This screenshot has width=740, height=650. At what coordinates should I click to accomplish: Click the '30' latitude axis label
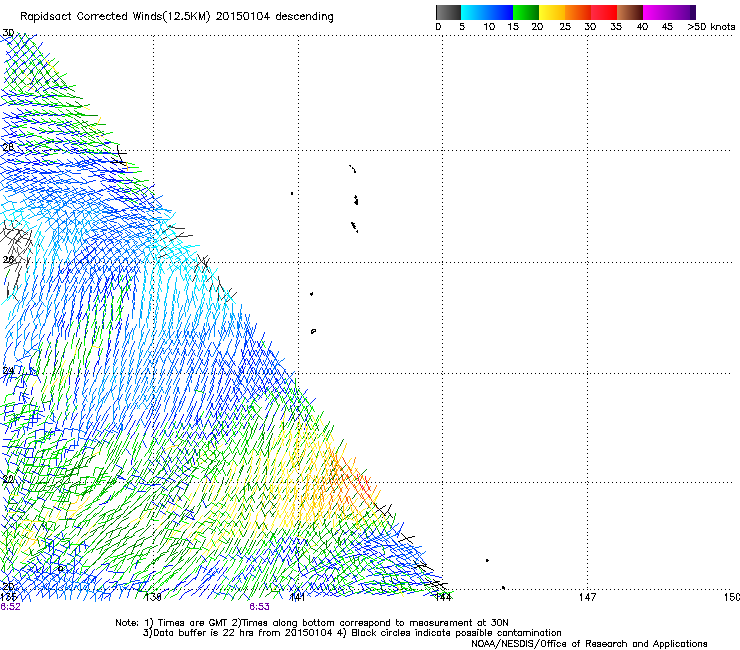click(x=8, y=33)
